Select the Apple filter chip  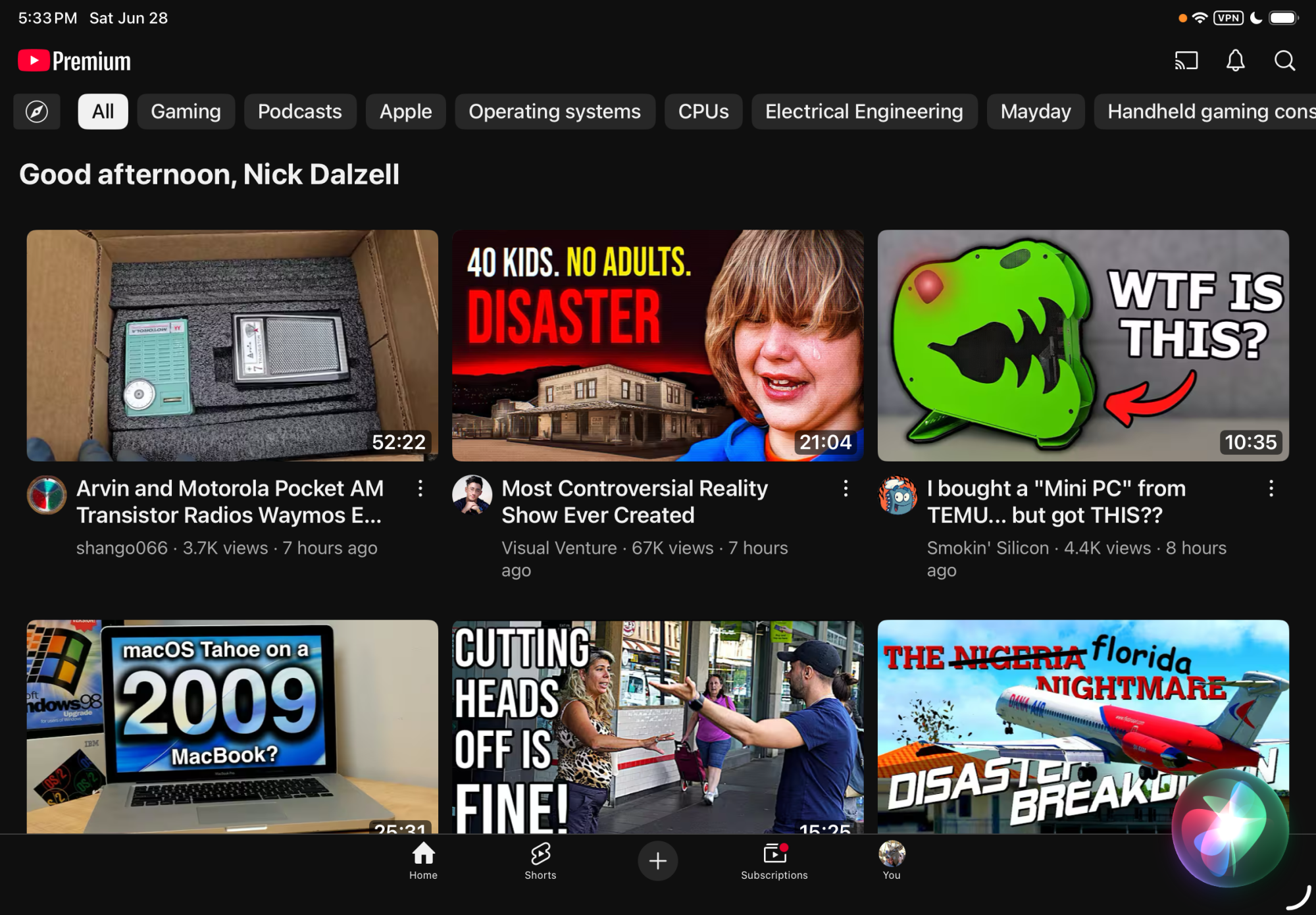click(x=406, y=111)
